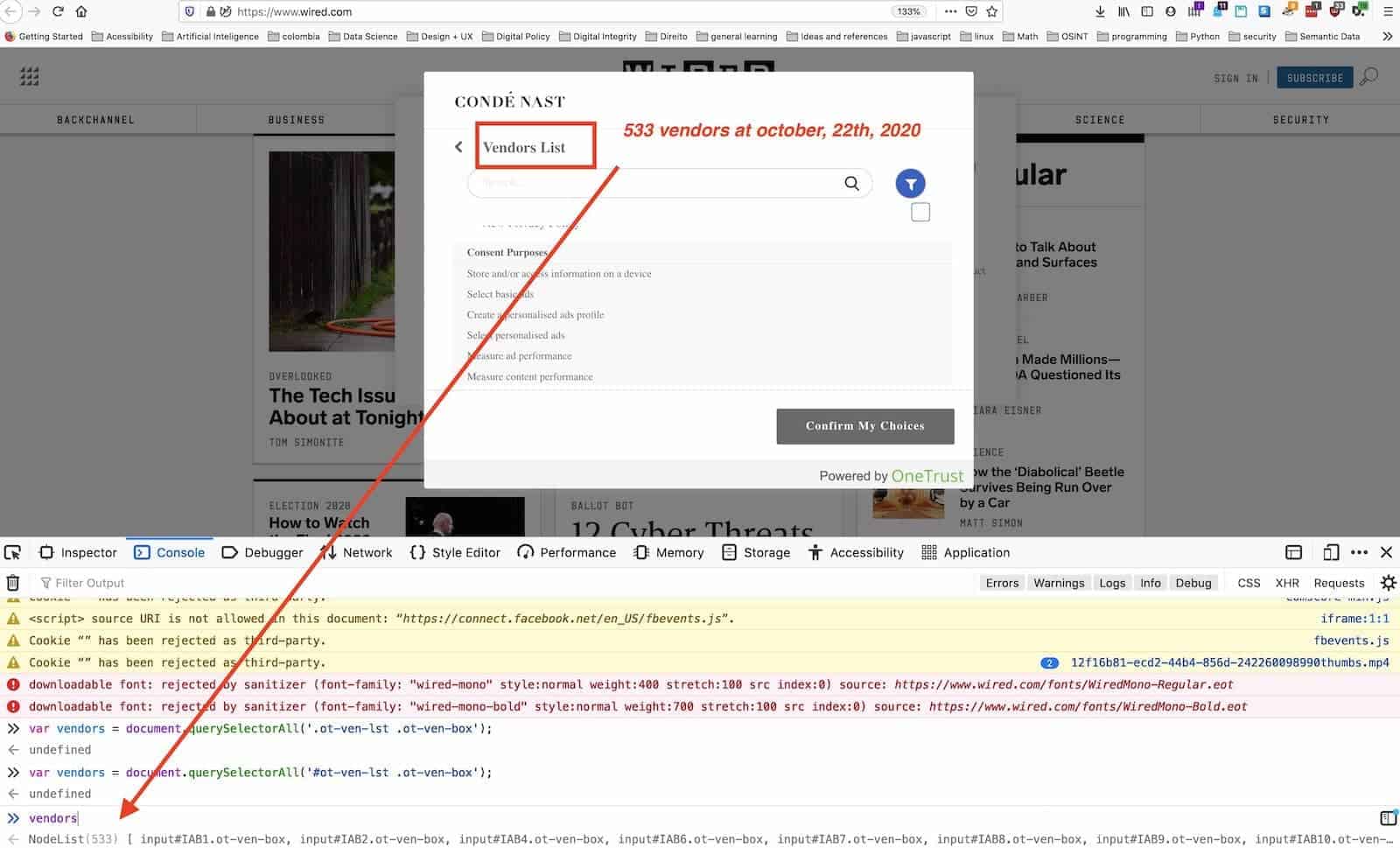1400x848 pixels.
Task: Toggle the CSS console filter
Action: pos(1249,583)
